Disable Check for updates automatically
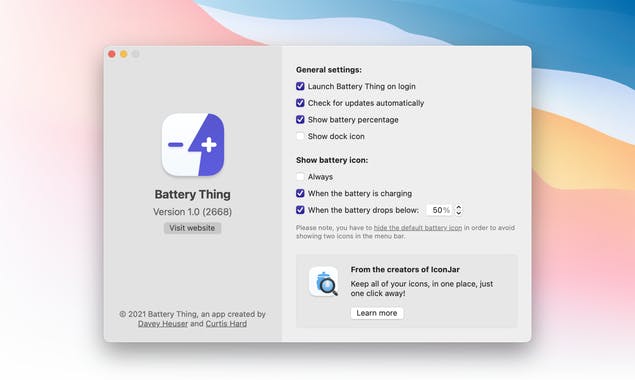The image size is (635, 380). click(300, 103)
